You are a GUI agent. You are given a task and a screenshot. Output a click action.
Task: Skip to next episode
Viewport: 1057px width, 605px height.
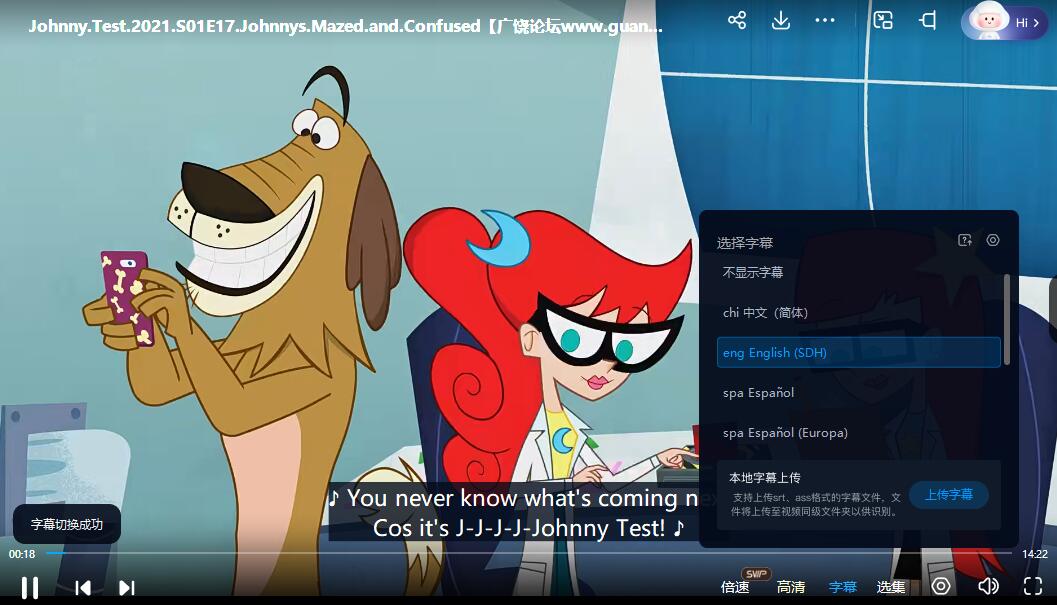pos(127,588)
